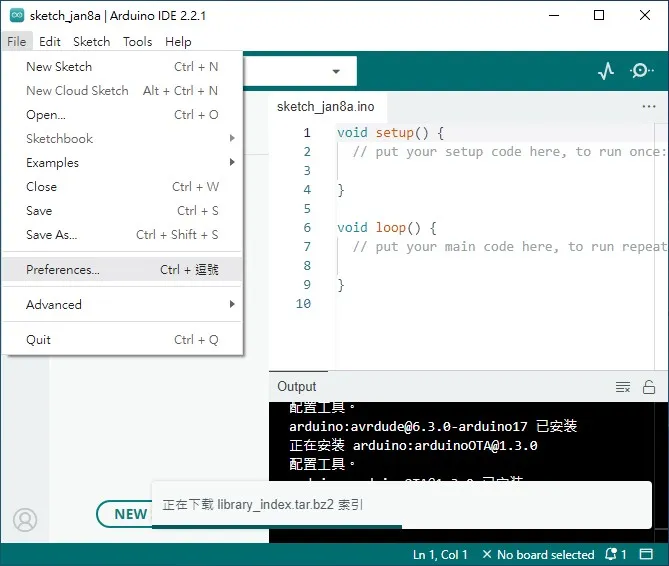669x566 pixels.
Task: Clear the Output panel icon
Action: tap(623, 387)
